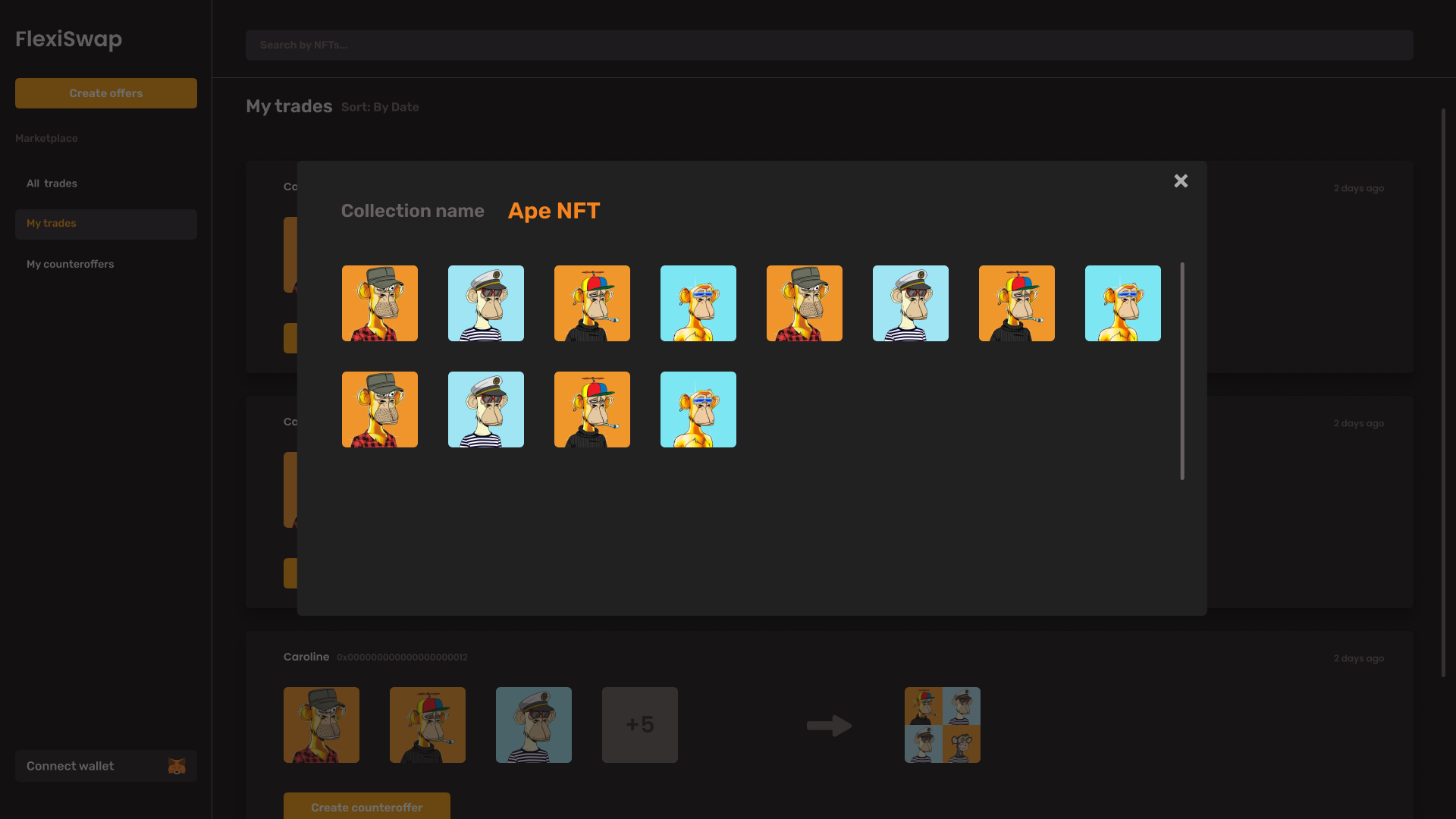Screen dimensions: 1456x819
Task: Select first-row first ape with army cap
Action: [x=380, y=303]
